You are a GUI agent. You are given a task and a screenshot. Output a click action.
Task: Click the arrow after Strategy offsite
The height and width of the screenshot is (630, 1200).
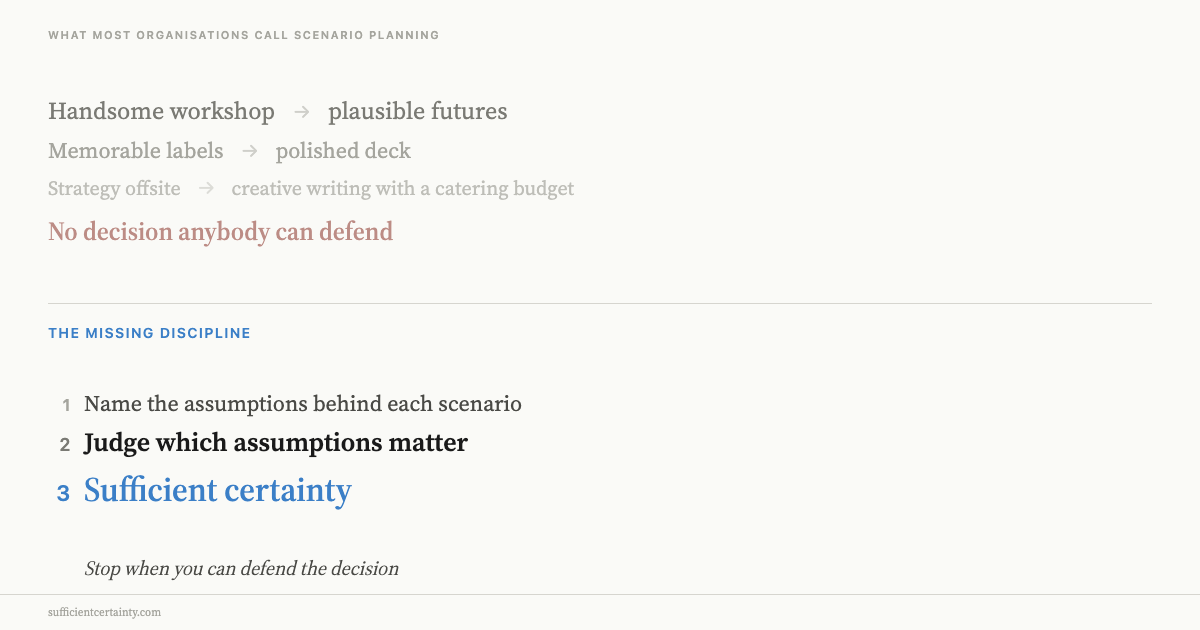pos(206,188)
